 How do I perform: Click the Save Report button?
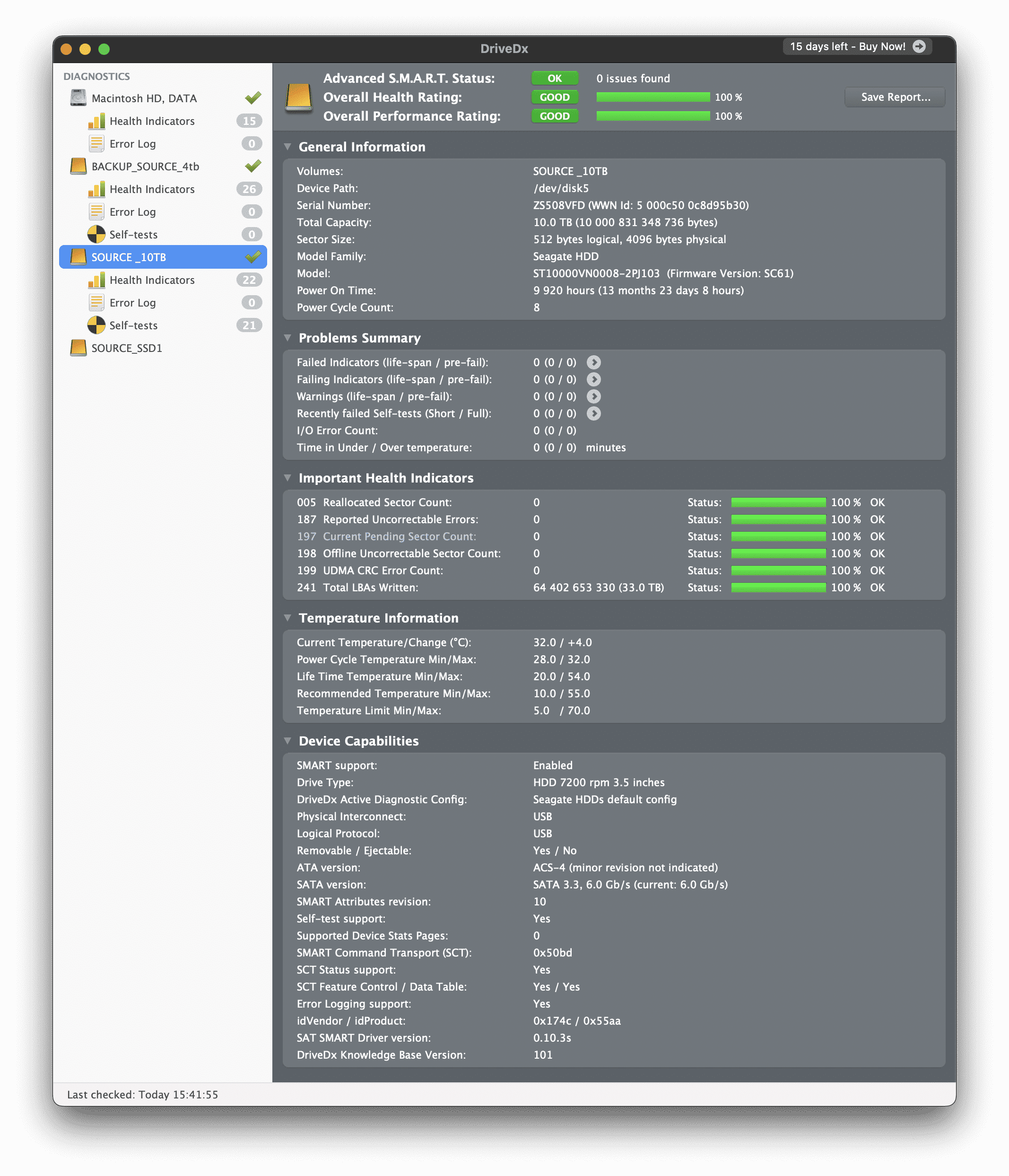(x=895, y=97)
